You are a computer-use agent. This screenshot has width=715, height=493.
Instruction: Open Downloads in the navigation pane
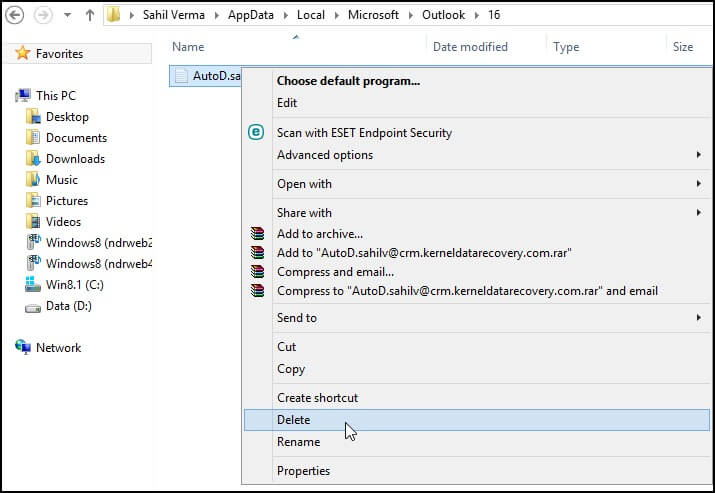click(75, 159)
